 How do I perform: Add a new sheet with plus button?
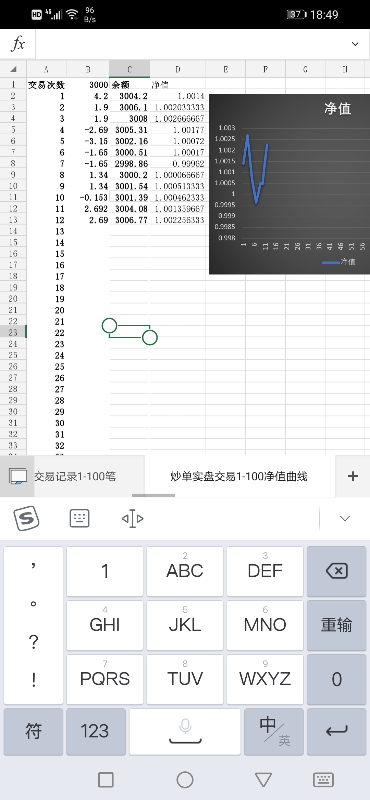coord(353,476)
